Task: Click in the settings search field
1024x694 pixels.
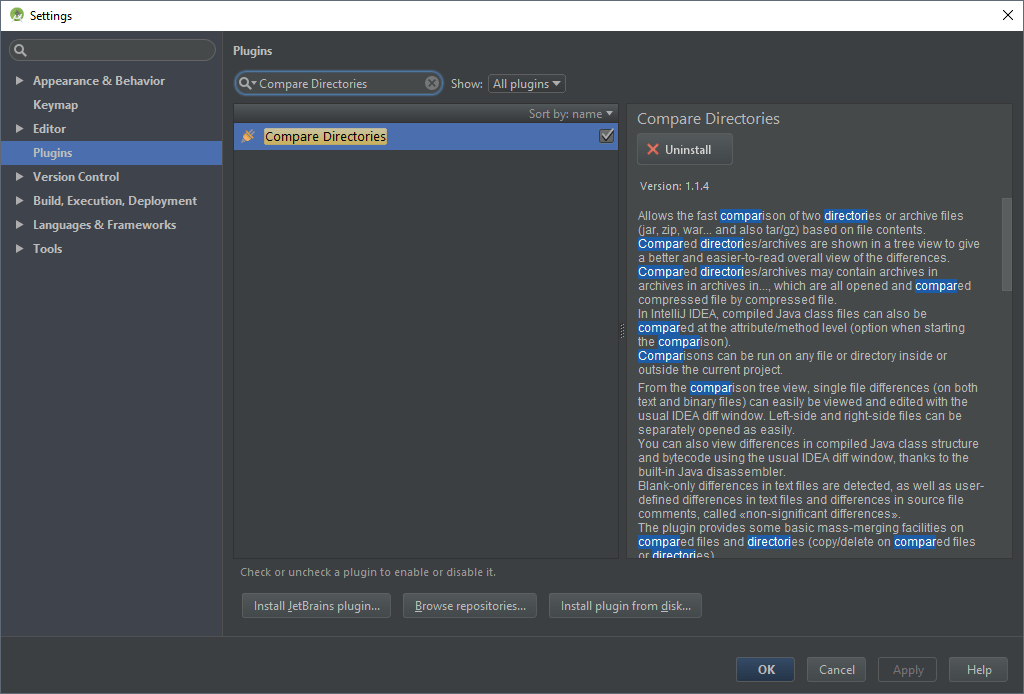Action: pos(112,50)
